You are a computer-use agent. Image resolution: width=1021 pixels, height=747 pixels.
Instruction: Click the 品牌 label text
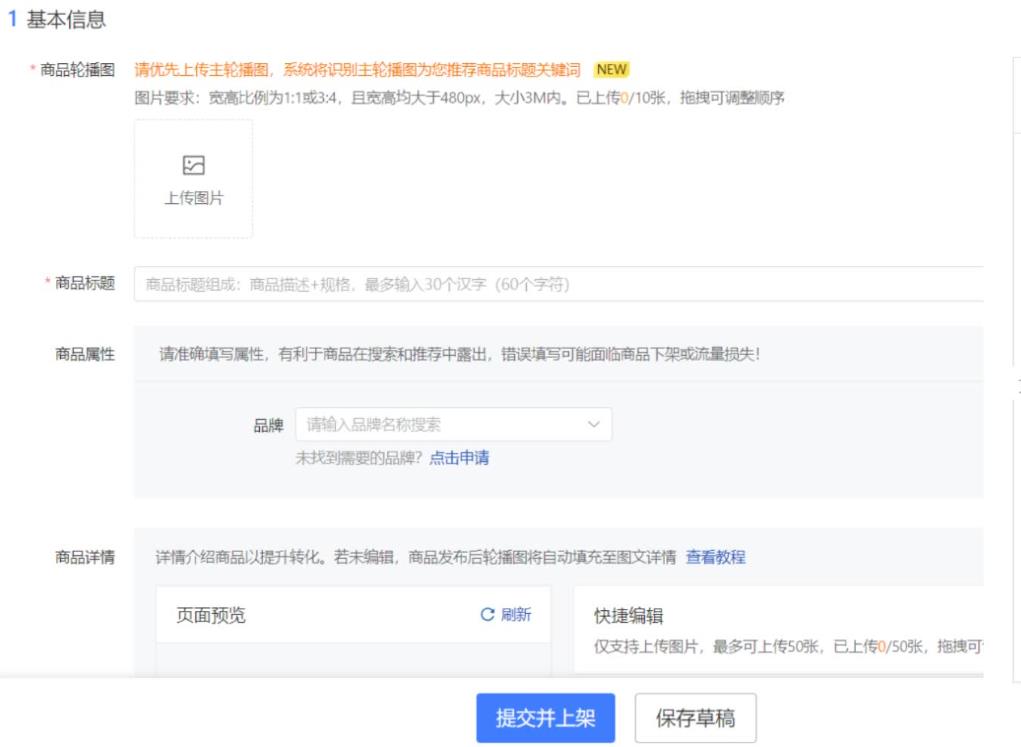coord(268,425)
